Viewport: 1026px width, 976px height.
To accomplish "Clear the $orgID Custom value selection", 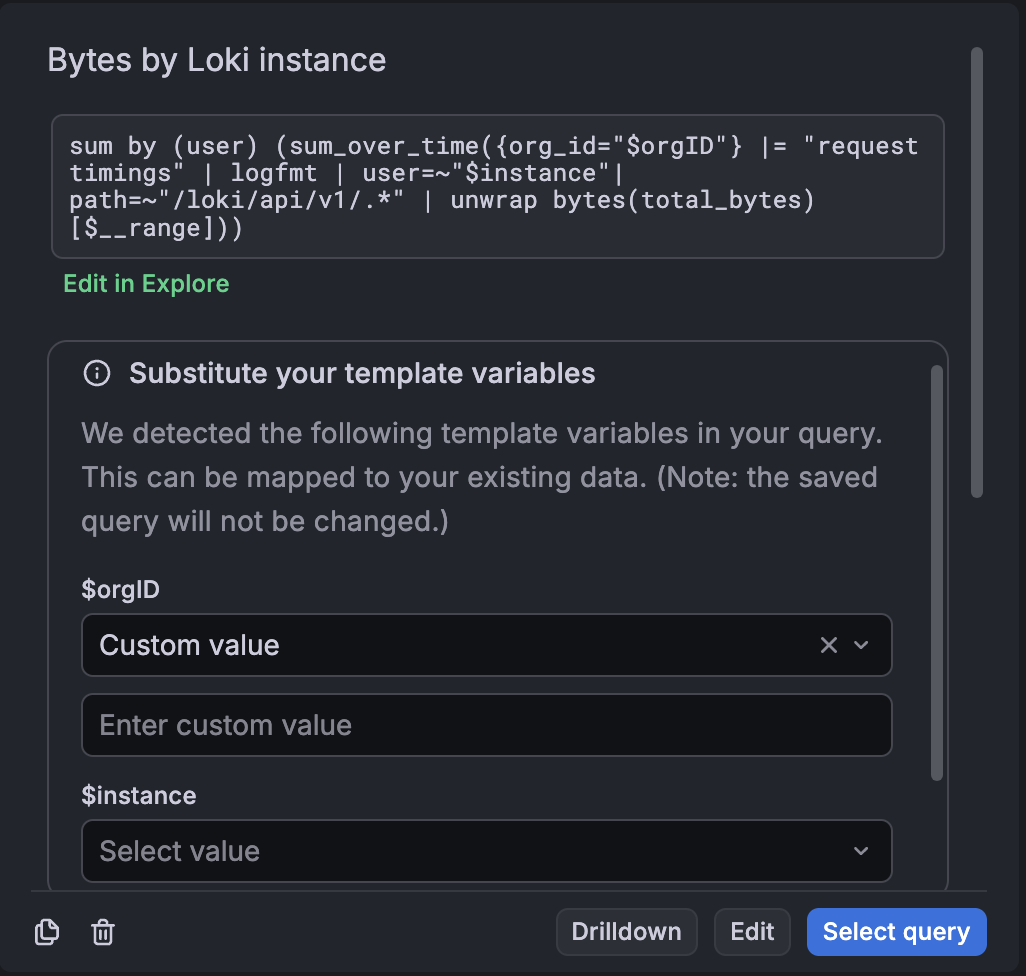I will click(828, 645).
